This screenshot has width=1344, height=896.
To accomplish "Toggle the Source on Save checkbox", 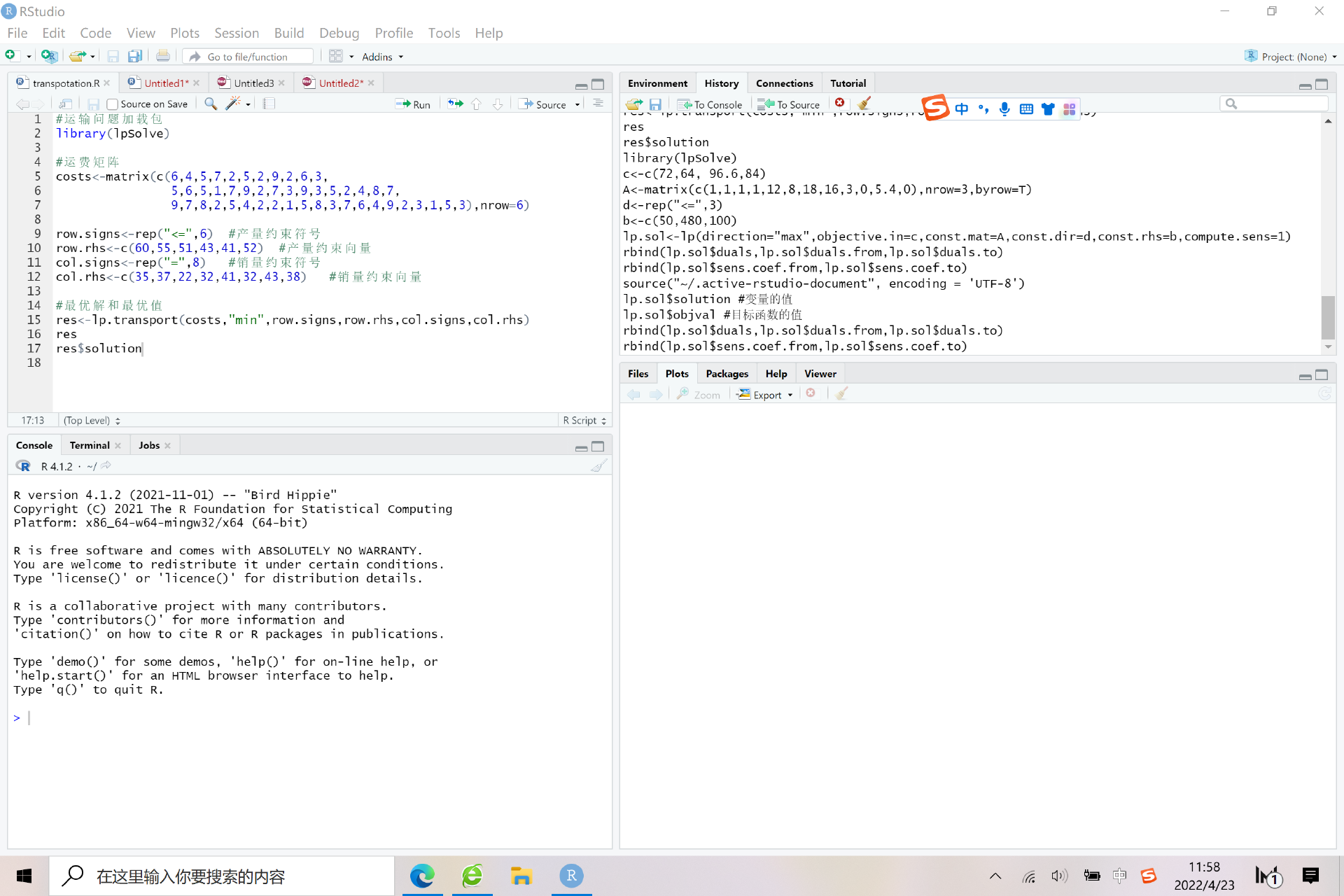I will pyautogui.click(x=112, y=104).
